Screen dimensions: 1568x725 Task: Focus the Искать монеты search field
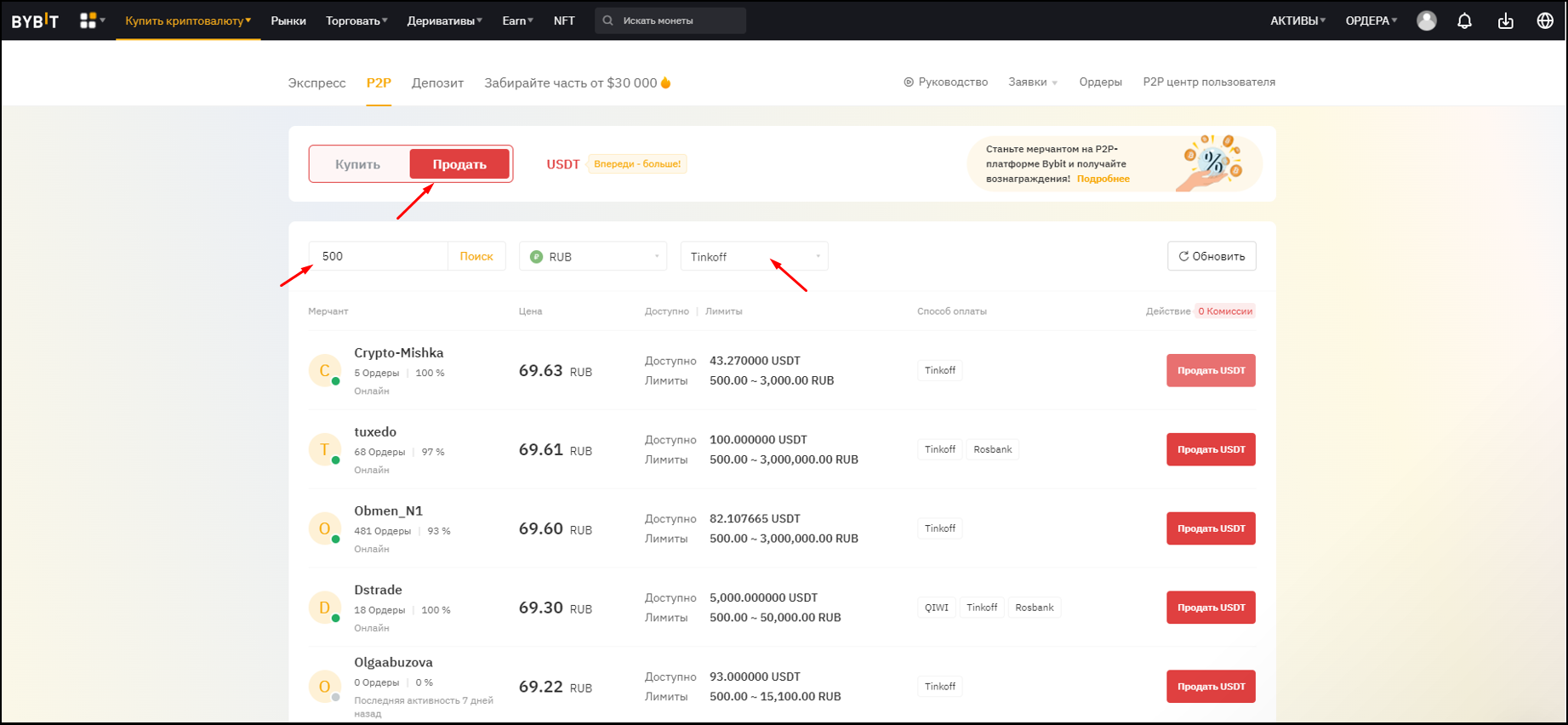point(670,20)
